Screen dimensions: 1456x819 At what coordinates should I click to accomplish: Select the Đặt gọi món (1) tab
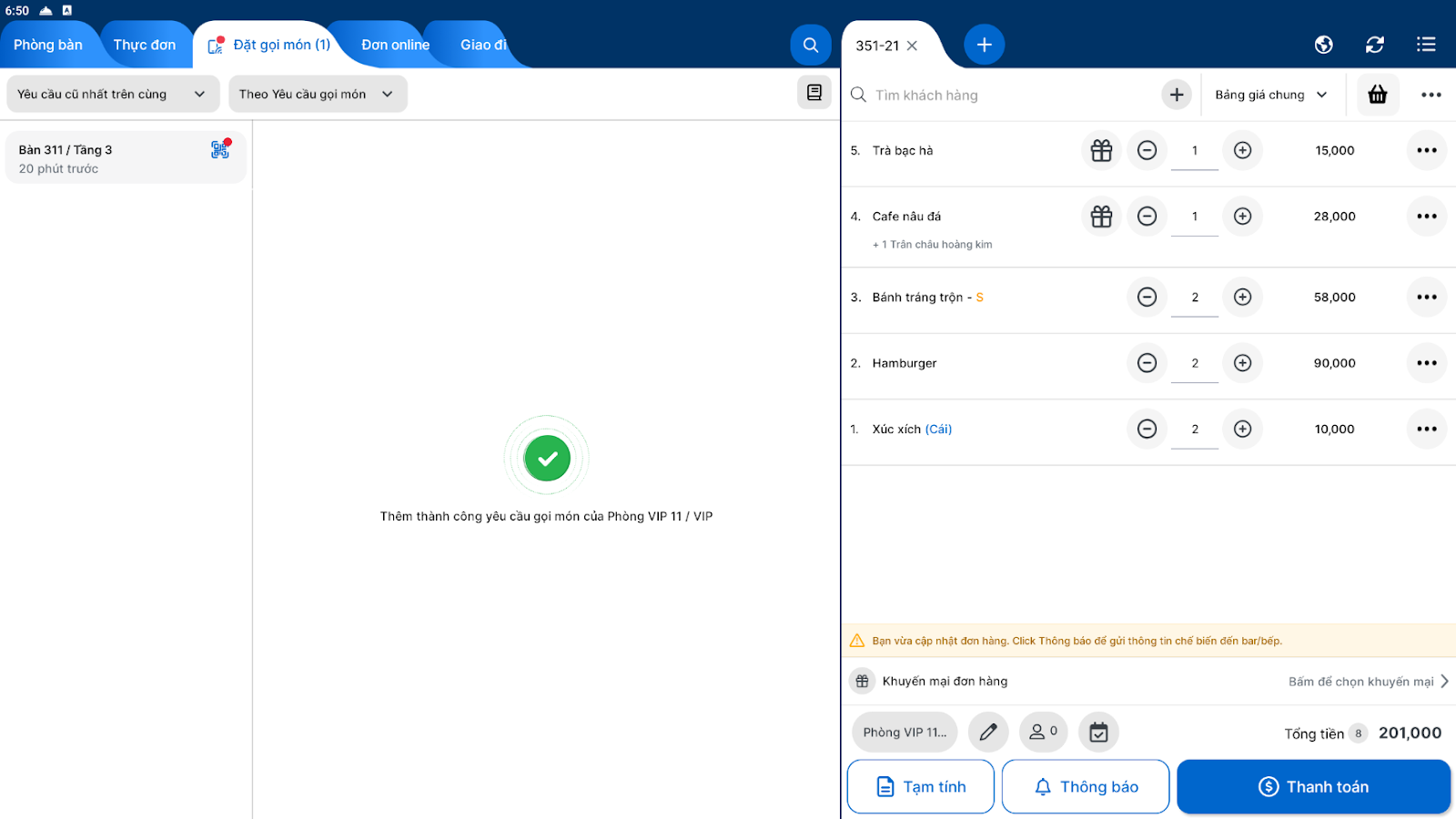[269, 45]
